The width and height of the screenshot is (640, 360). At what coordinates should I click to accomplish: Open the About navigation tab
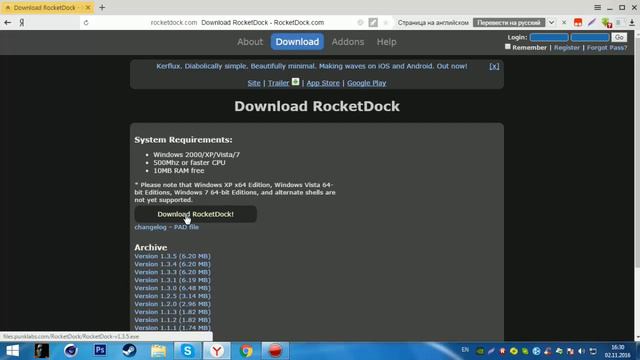250,42
